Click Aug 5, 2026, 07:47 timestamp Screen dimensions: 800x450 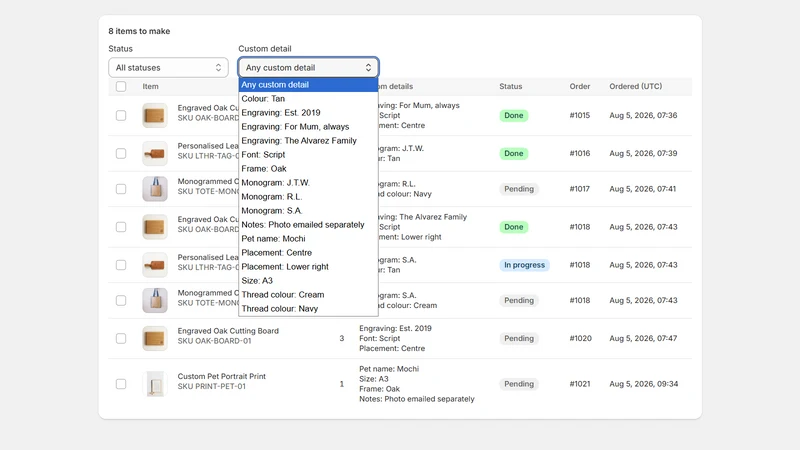643,339
